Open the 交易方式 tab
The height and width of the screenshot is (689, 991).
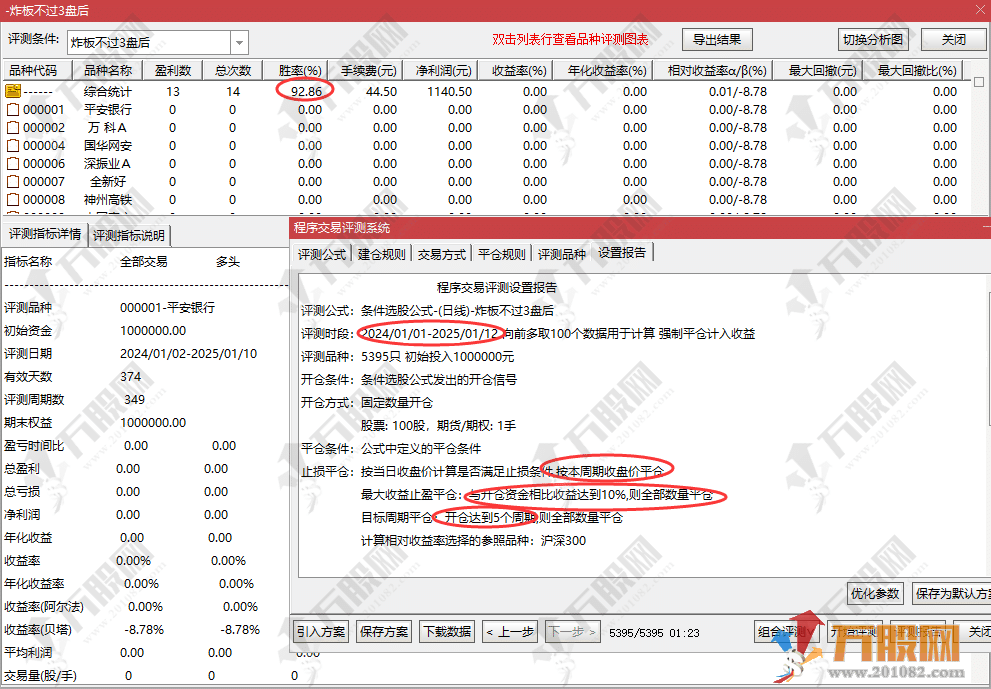441,254
